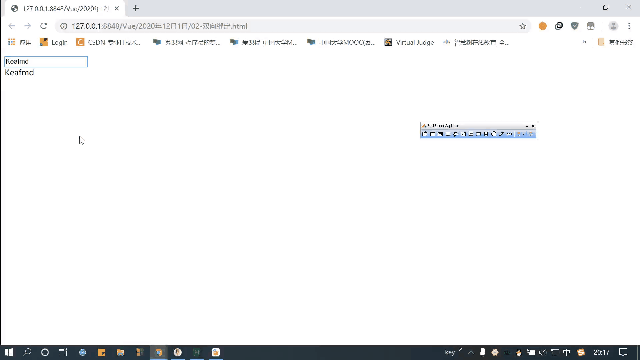This screenshot has height=360, width=640.
Task: Open the bookmark after Virtual Judge
Action: click(x=476, y=42)
